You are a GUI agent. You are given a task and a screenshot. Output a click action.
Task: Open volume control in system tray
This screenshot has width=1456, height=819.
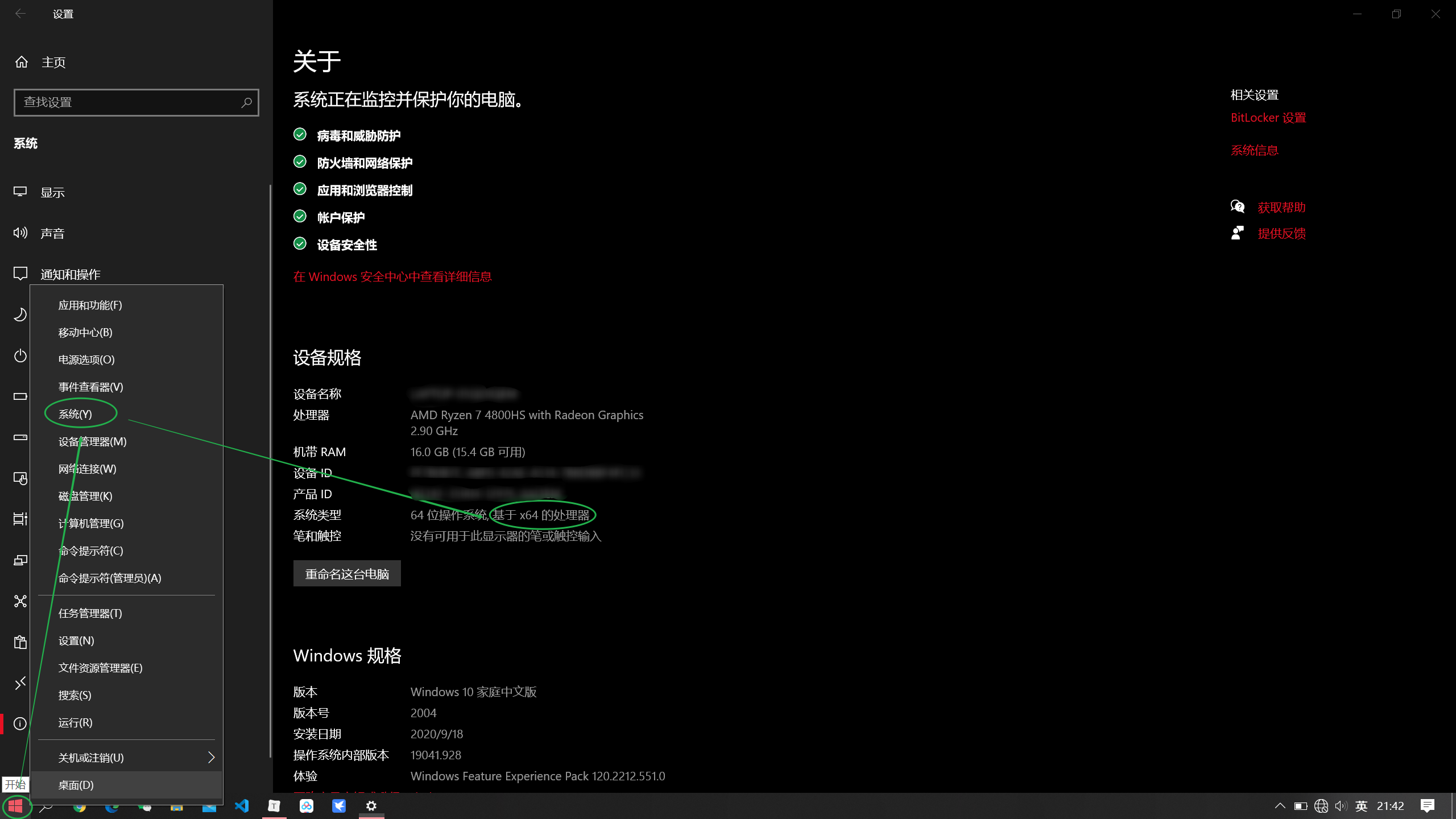pos(1341,806)
